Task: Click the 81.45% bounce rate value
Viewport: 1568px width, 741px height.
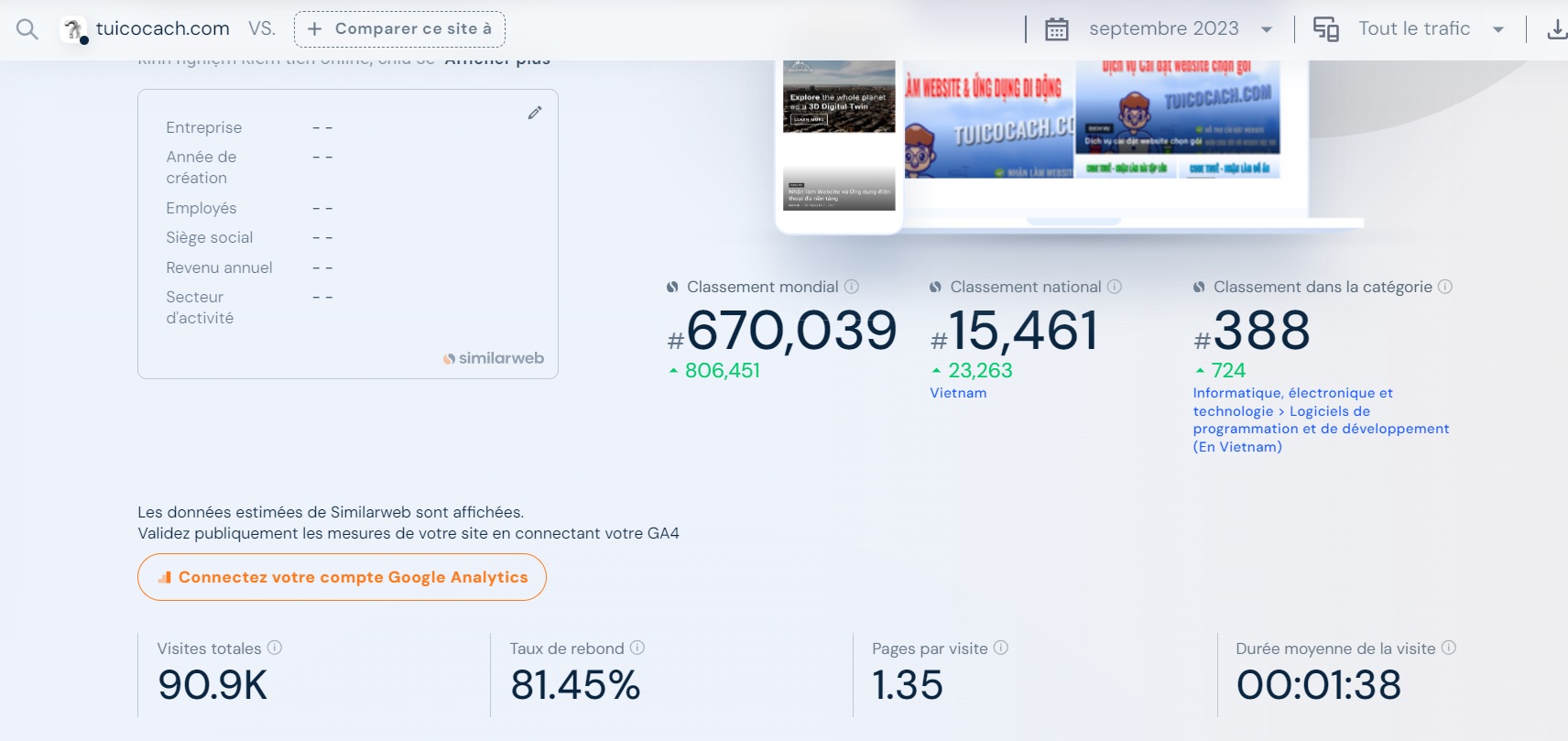Action: (575, 685)
